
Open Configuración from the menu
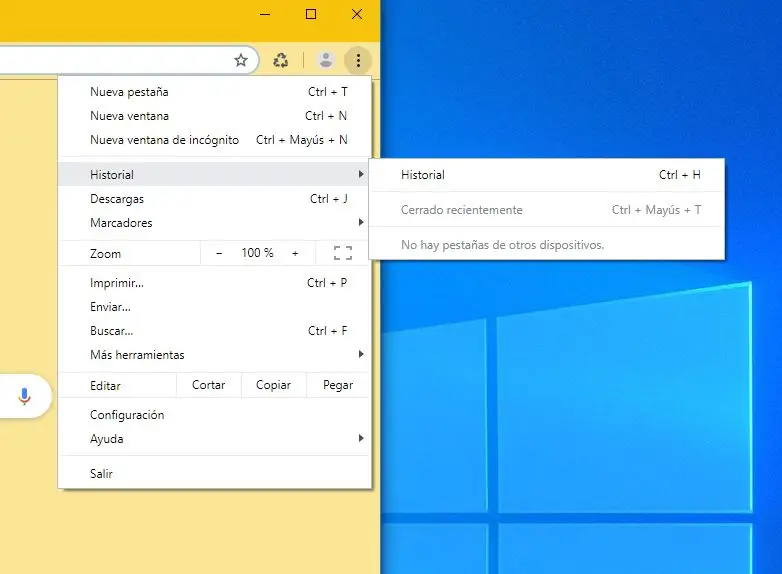click(x=215, y=415)
